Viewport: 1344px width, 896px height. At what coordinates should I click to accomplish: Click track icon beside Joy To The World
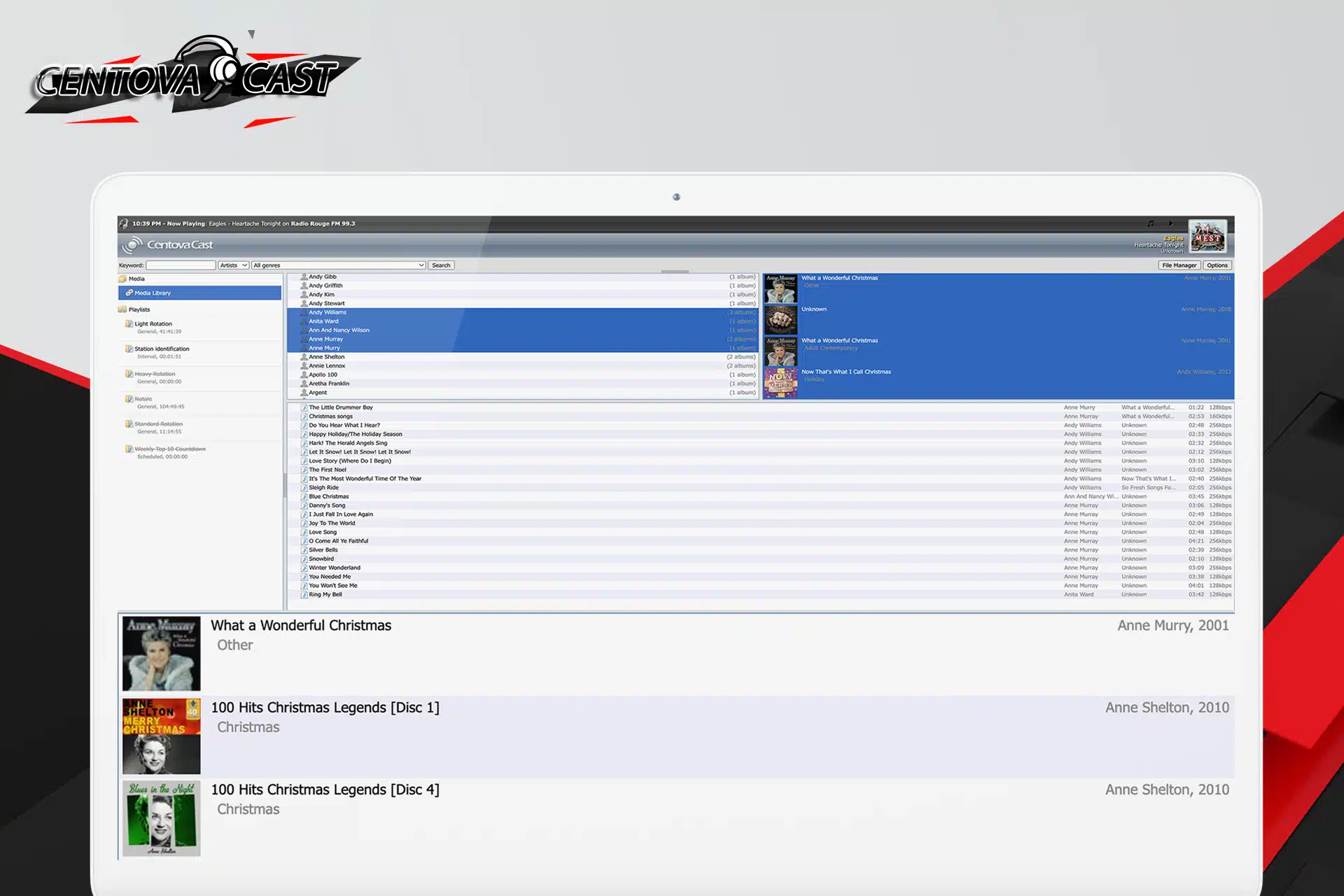[x=304, y=524]
